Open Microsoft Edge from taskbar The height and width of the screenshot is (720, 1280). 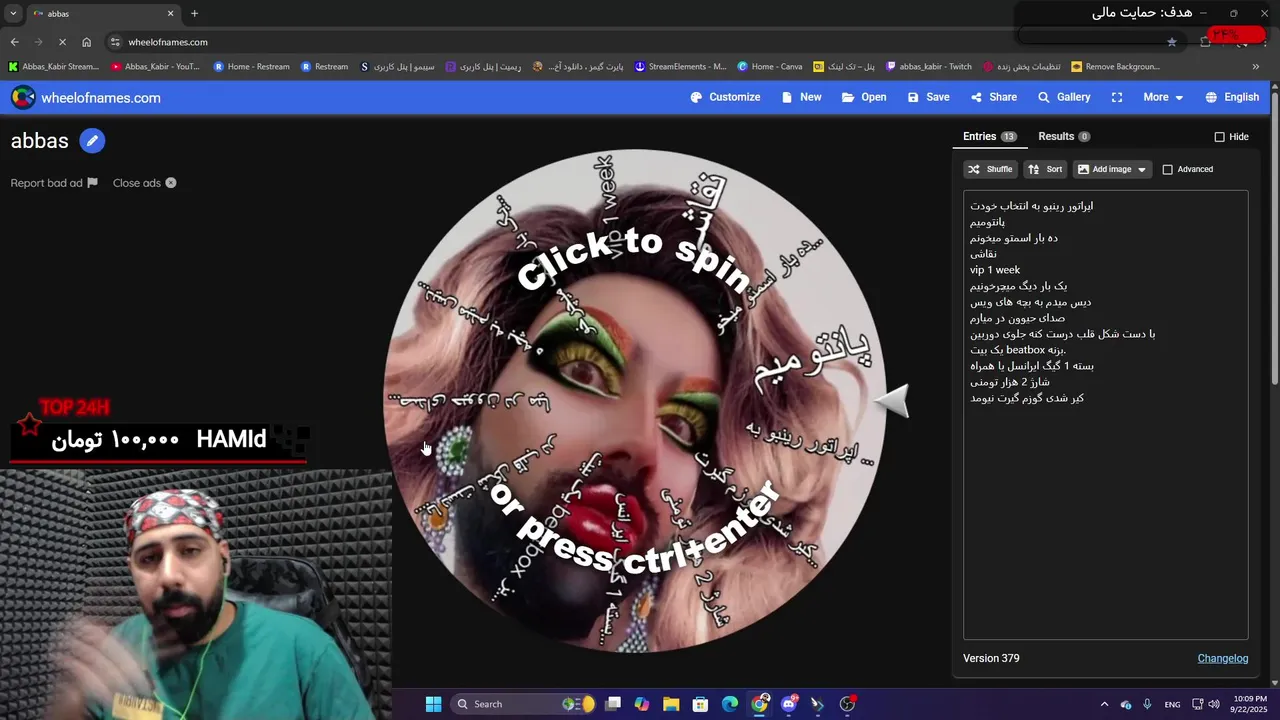point(730,704)
